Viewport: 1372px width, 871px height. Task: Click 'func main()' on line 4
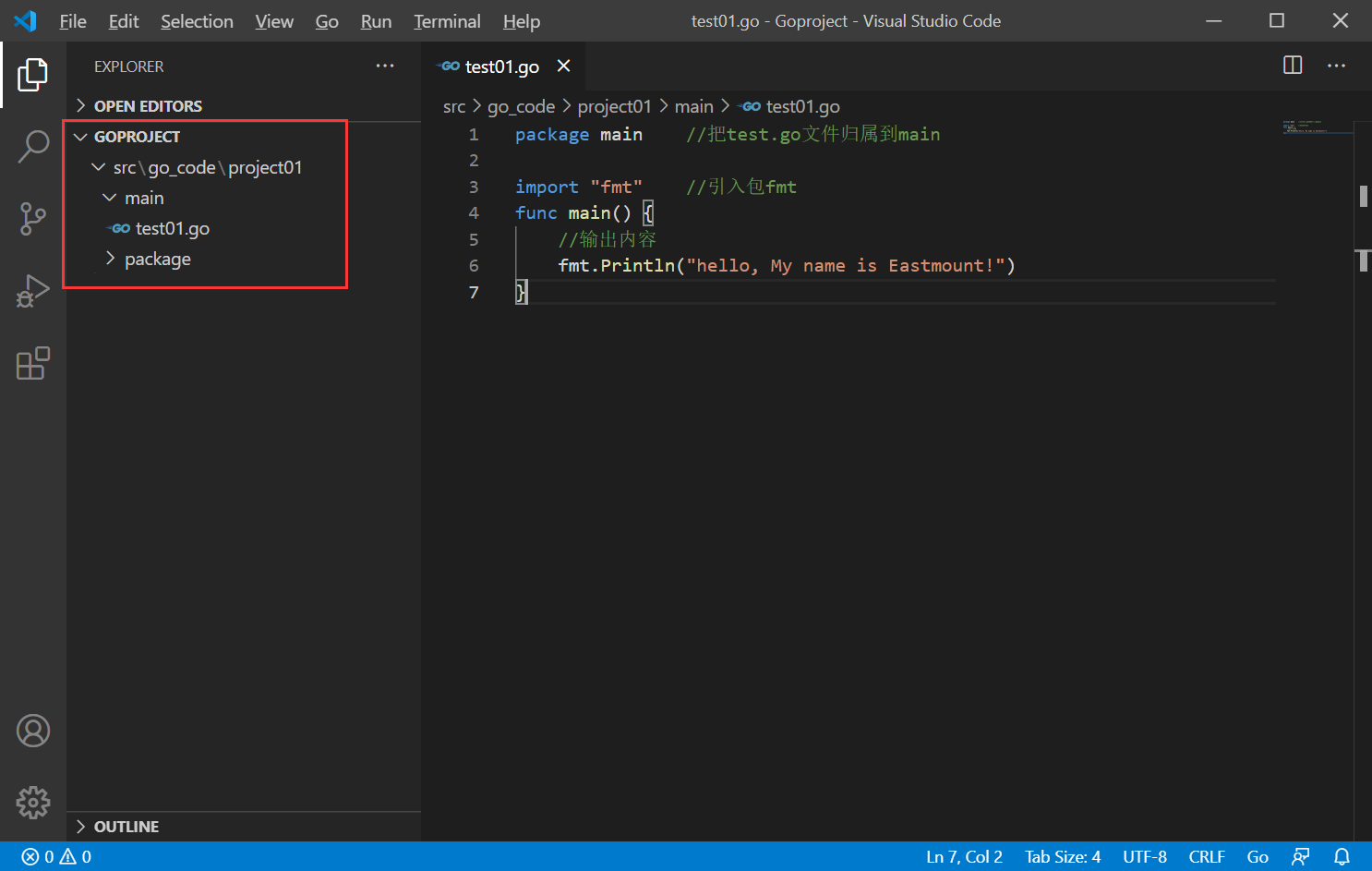572,213
